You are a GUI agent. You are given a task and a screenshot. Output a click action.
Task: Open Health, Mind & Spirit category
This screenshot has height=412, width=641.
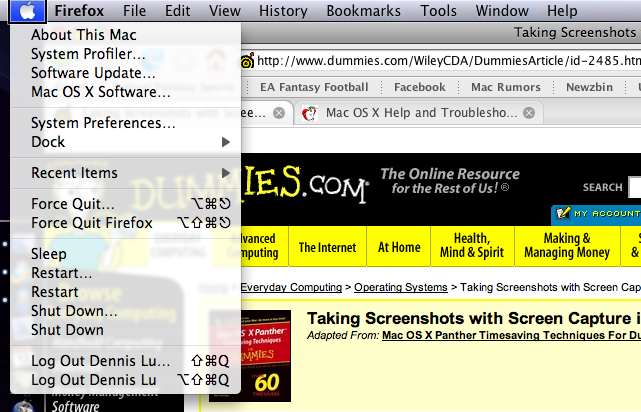472,246
